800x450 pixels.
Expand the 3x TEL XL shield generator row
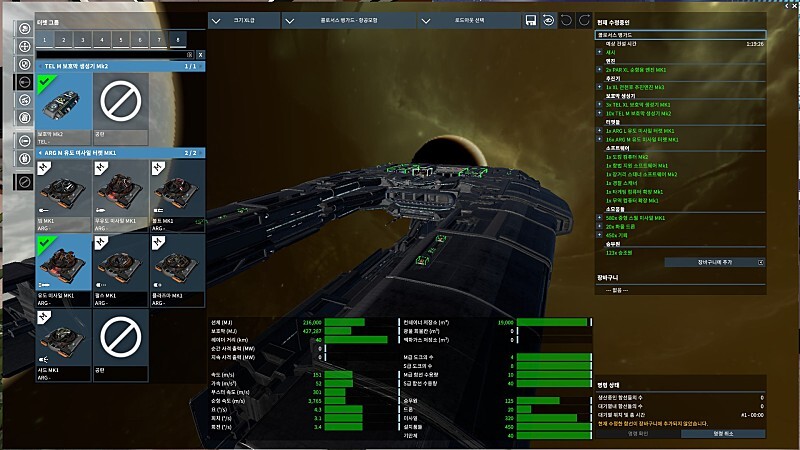599,104
